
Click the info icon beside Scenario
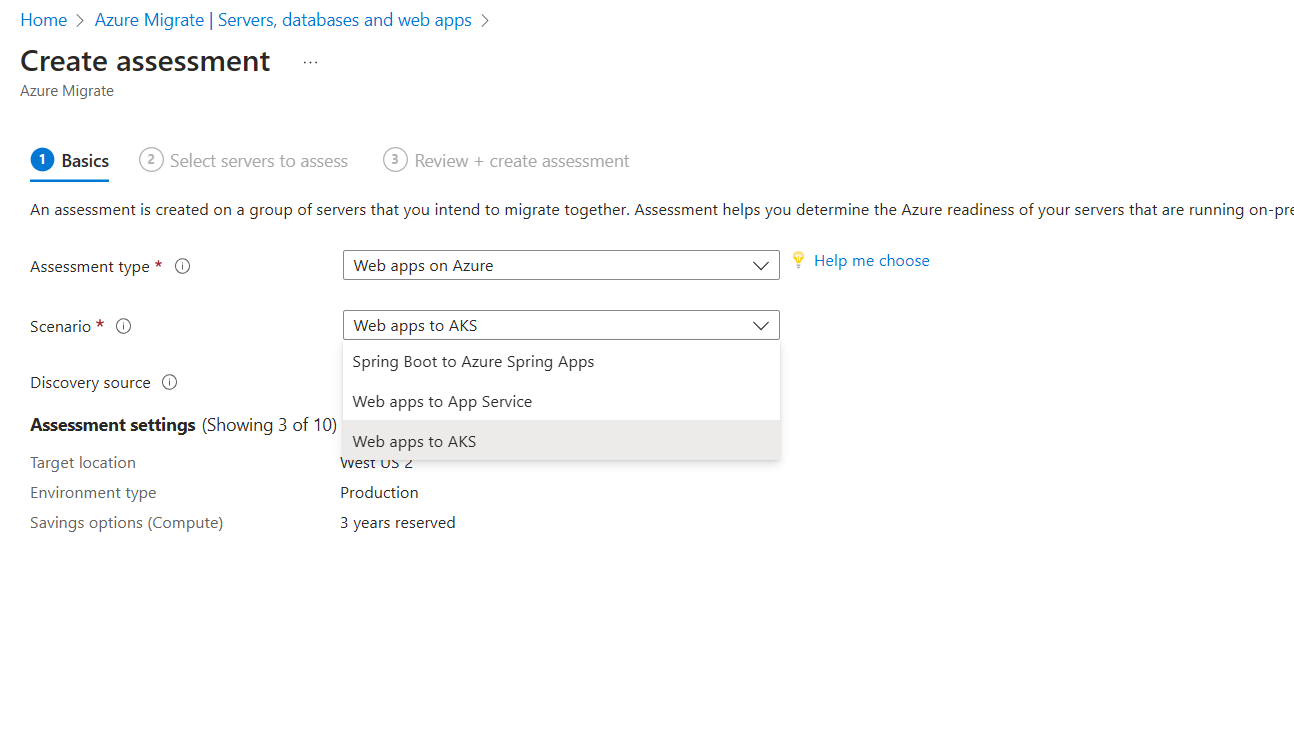[123, 325]
